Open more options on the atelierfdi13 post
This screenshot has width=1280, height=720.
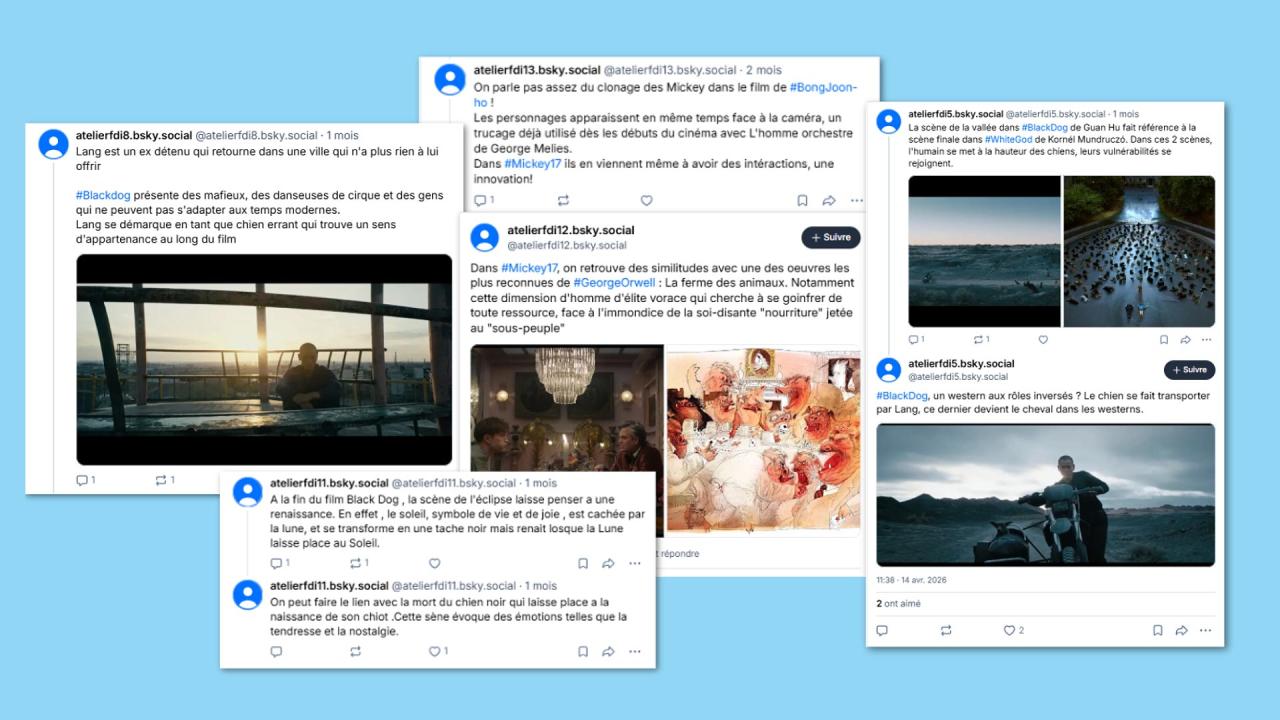856,200
